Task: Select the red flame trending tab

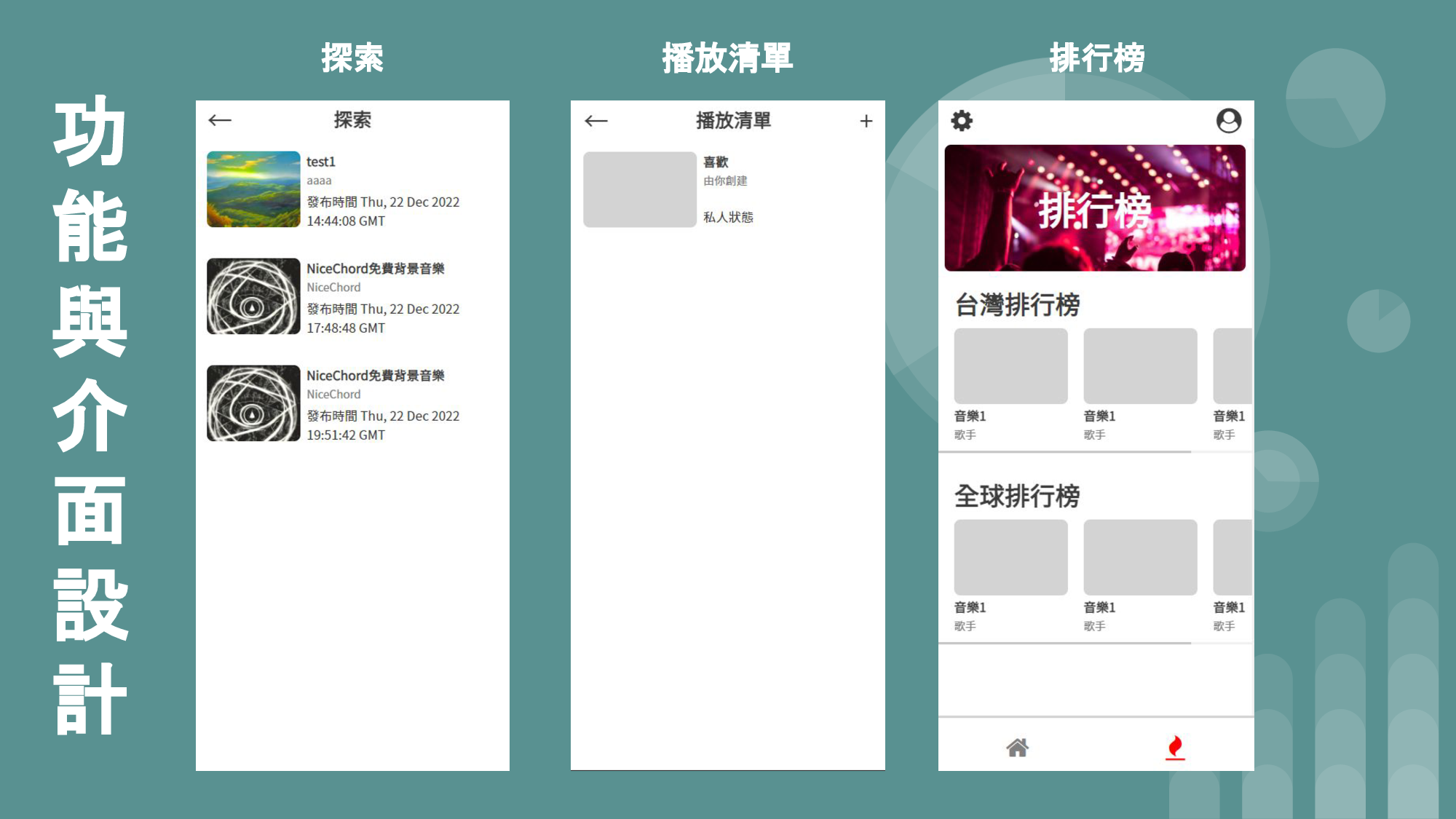Action: coord(1174,748)
